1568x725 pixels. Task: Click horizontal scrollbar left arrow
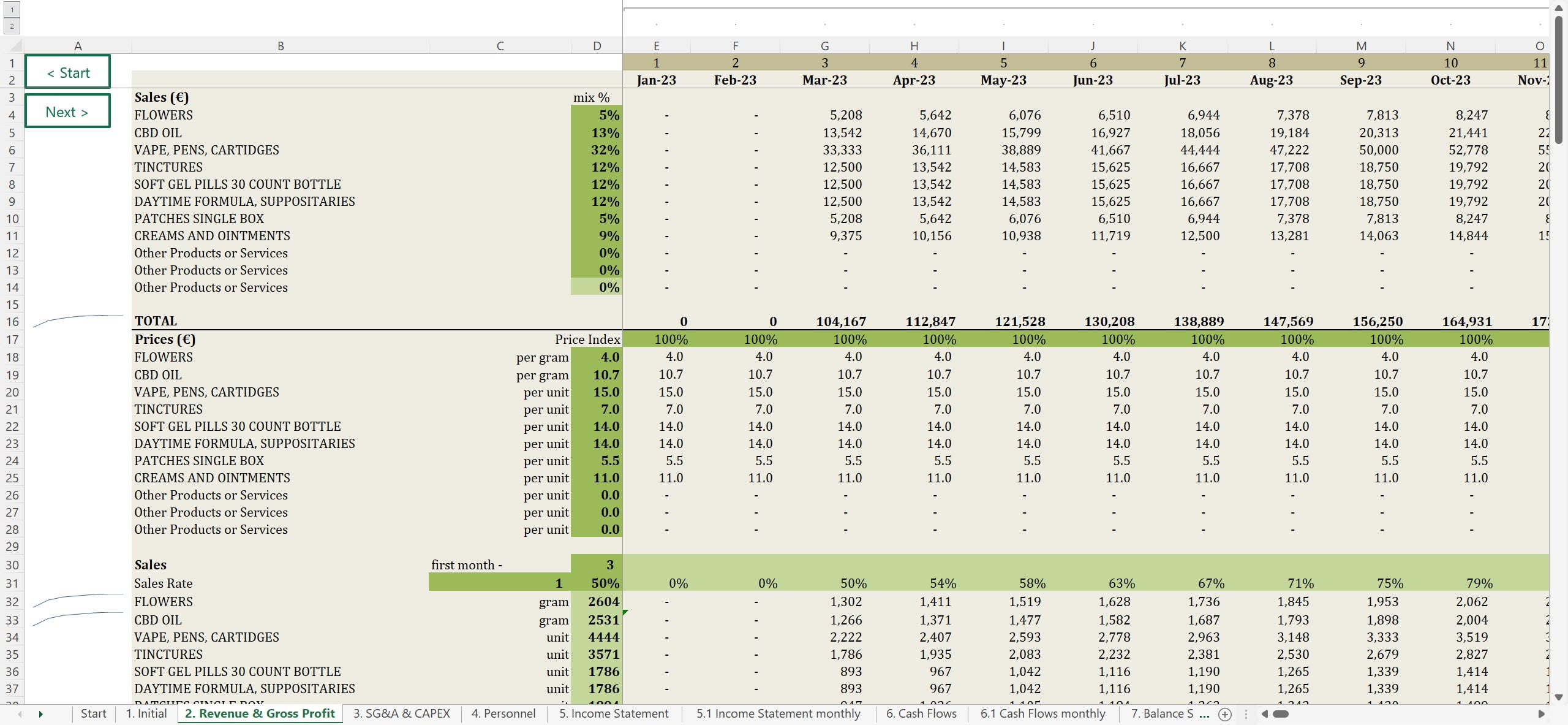pos(1265,714)
